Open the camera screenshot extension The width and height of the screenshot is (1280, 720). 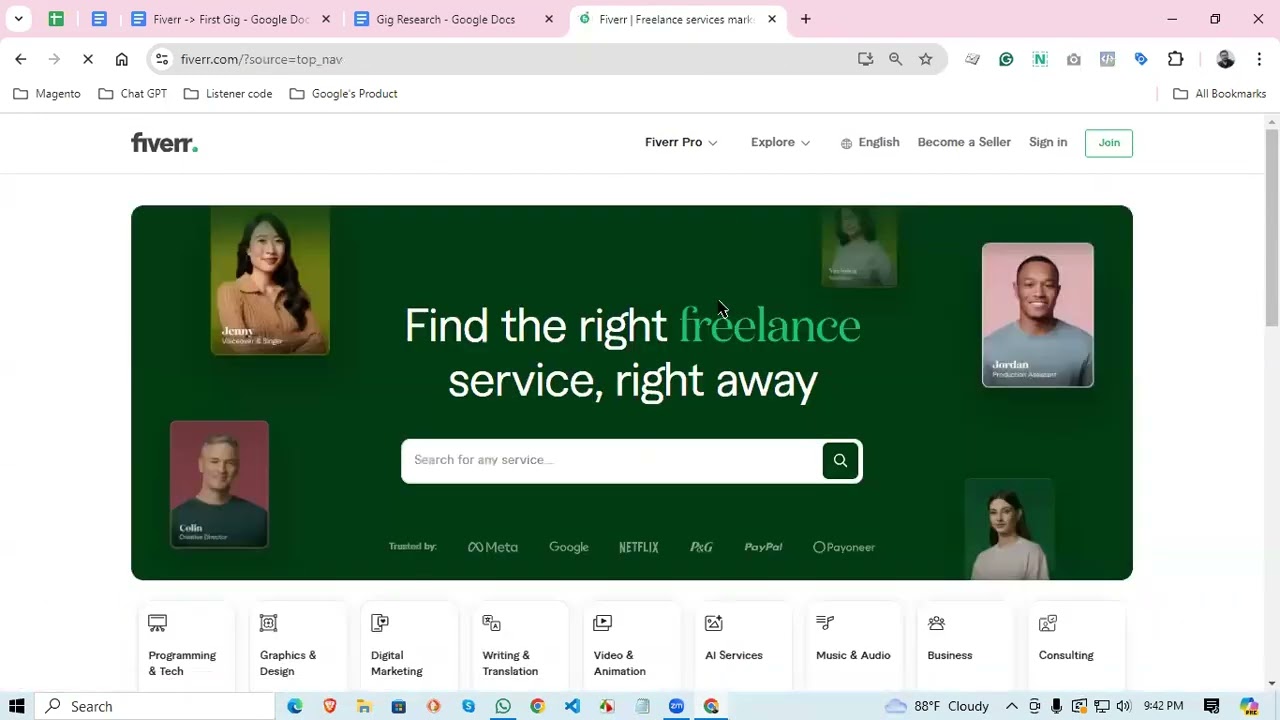point(1074,59)
